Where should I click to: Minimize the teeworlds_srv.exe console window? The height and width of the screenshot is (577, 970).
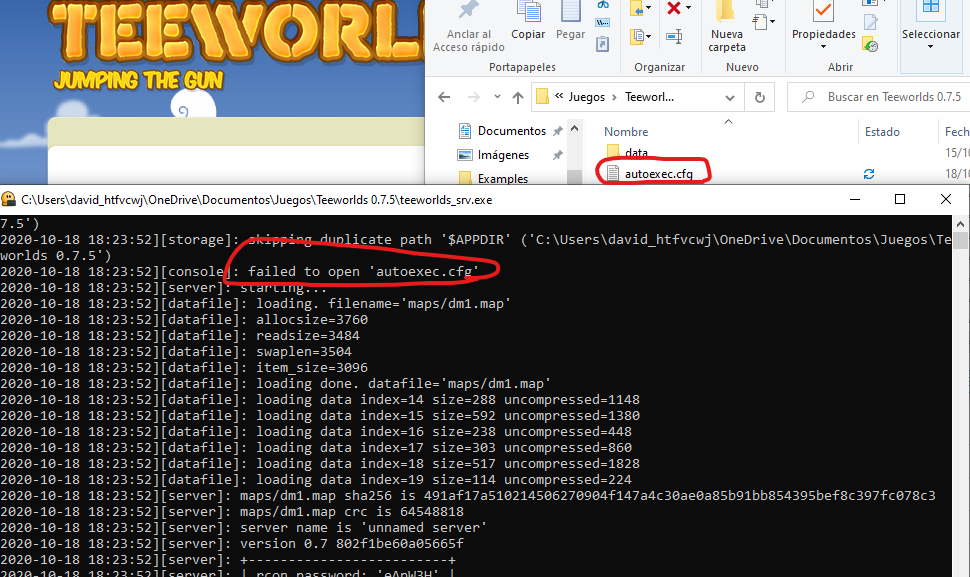855,199
